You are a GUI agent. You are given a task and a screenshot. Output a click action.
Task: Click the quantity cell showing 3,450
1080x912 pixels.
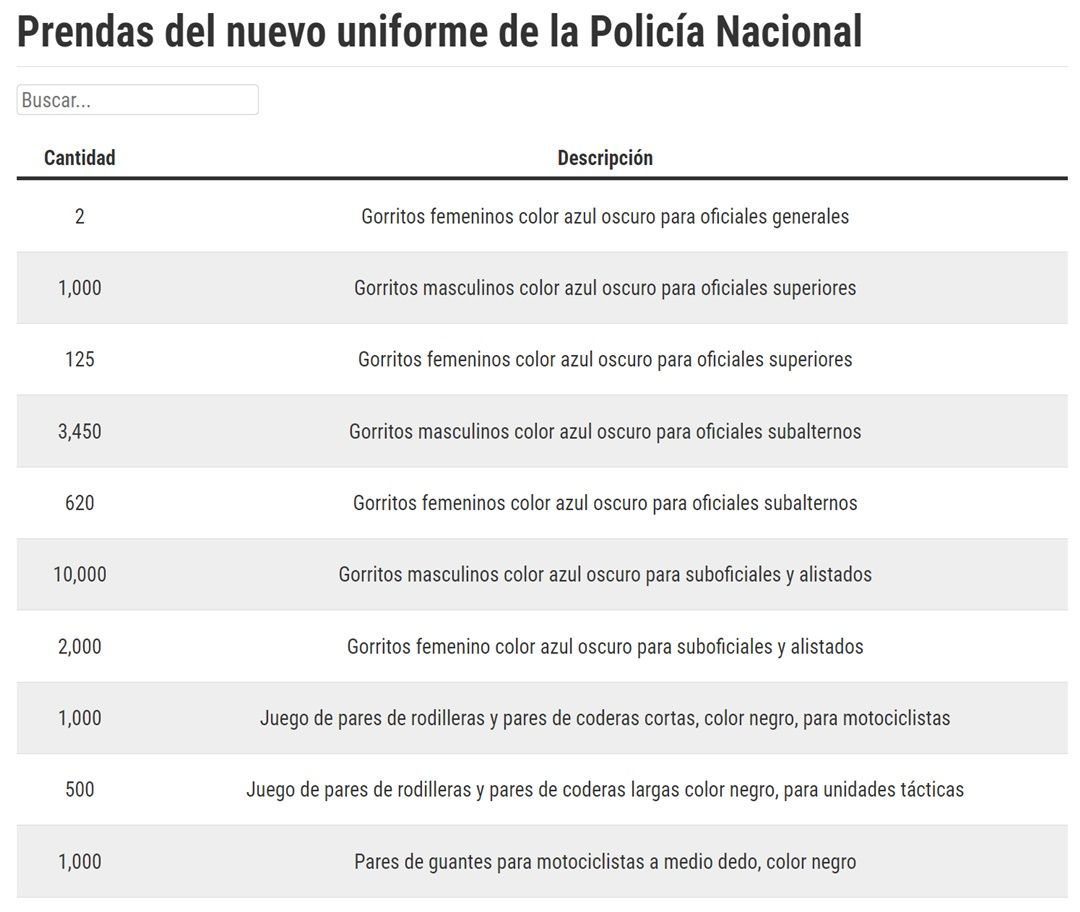point(80,431)
